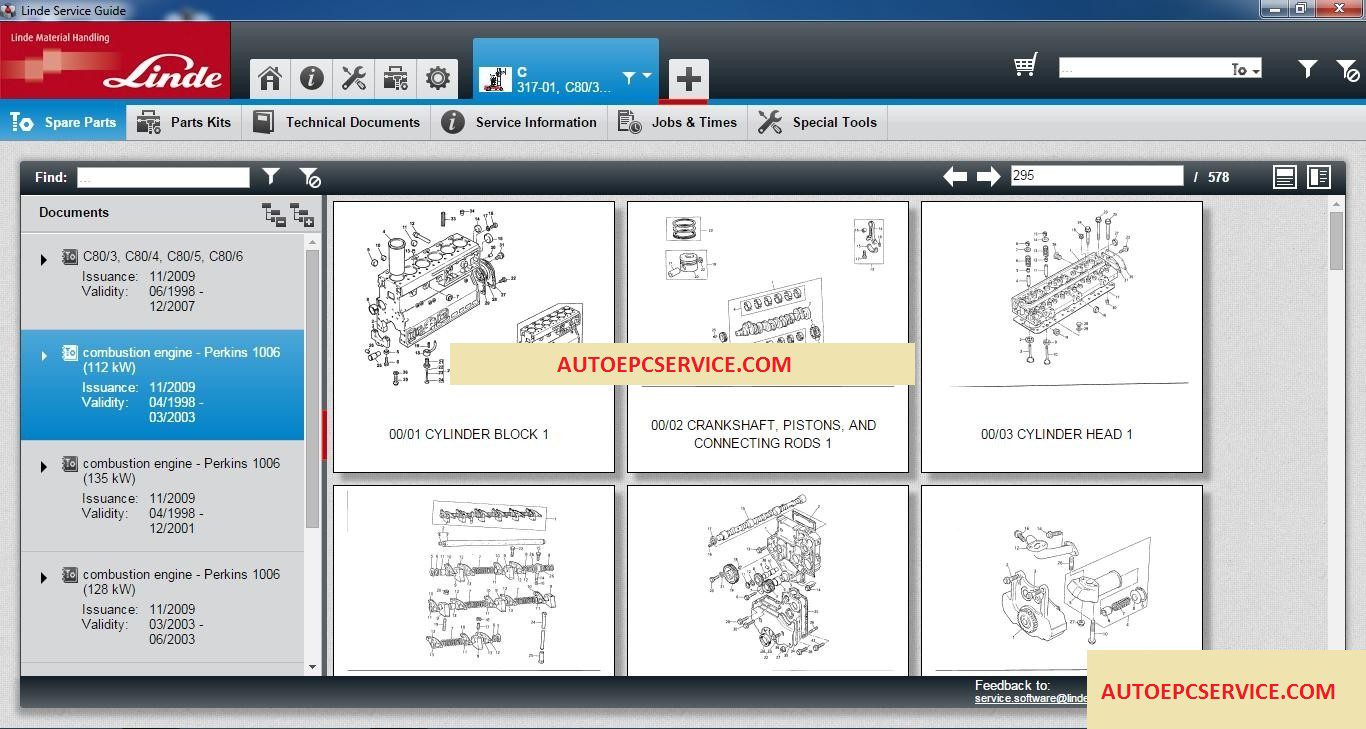
Task: Open the Technical Documents tab
Action: click(336, 122)
